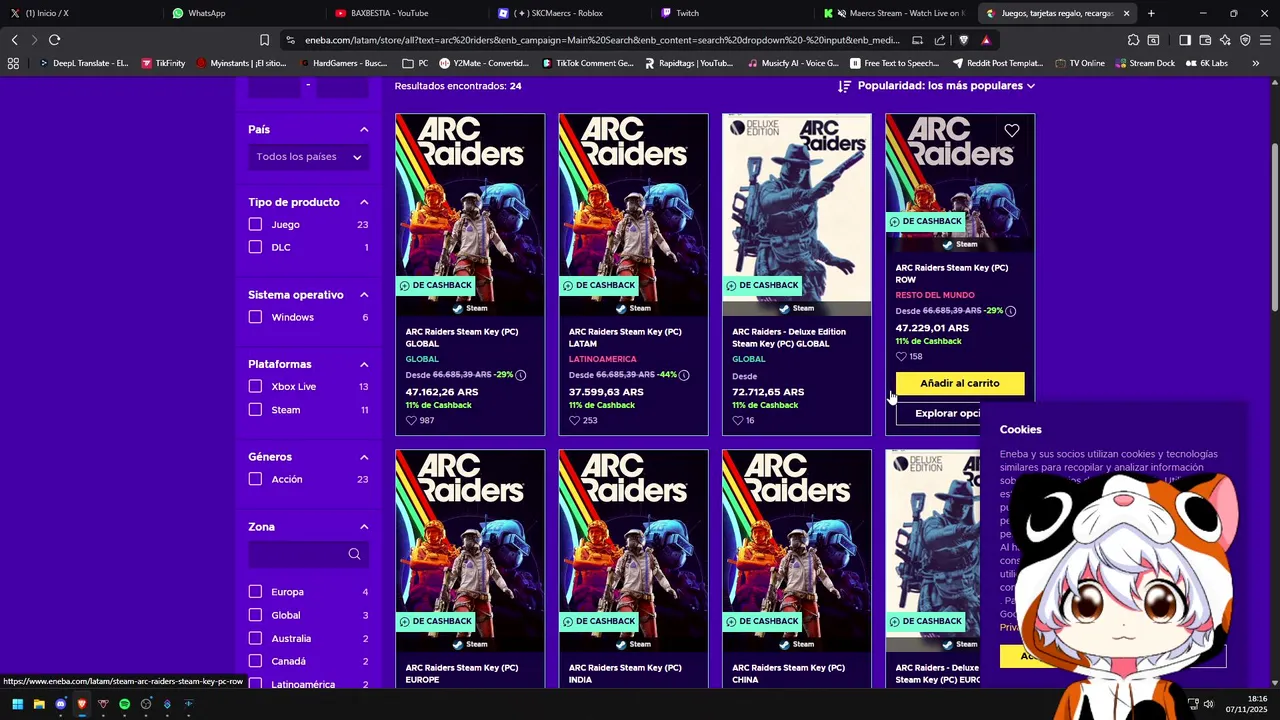Viewport: 1280px width, 720px height.
Task: Enable the Xbox Live platform filter
Action: pyautogui.click(x=255, y=387)
